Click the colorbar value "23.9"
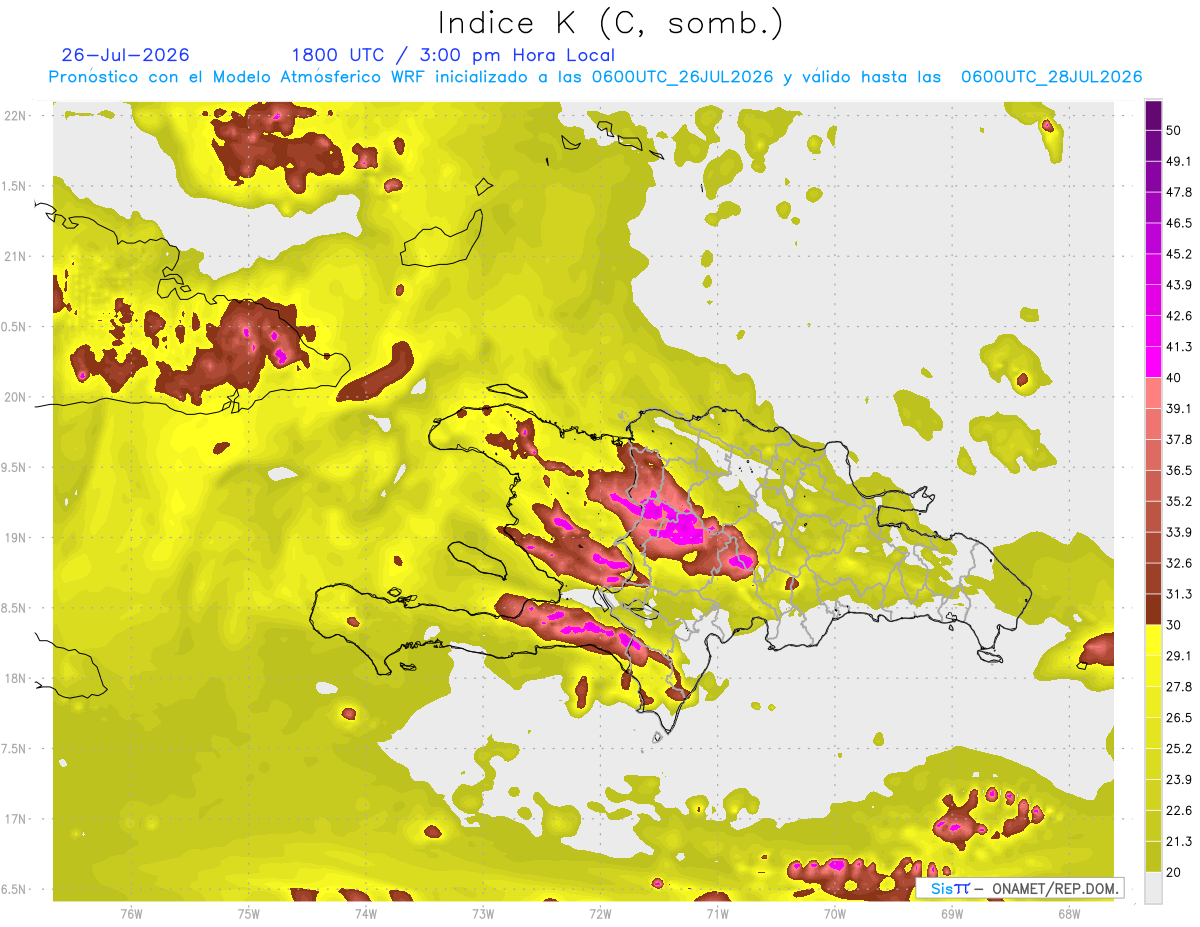1200x927 pixels. coord(1179,780)
